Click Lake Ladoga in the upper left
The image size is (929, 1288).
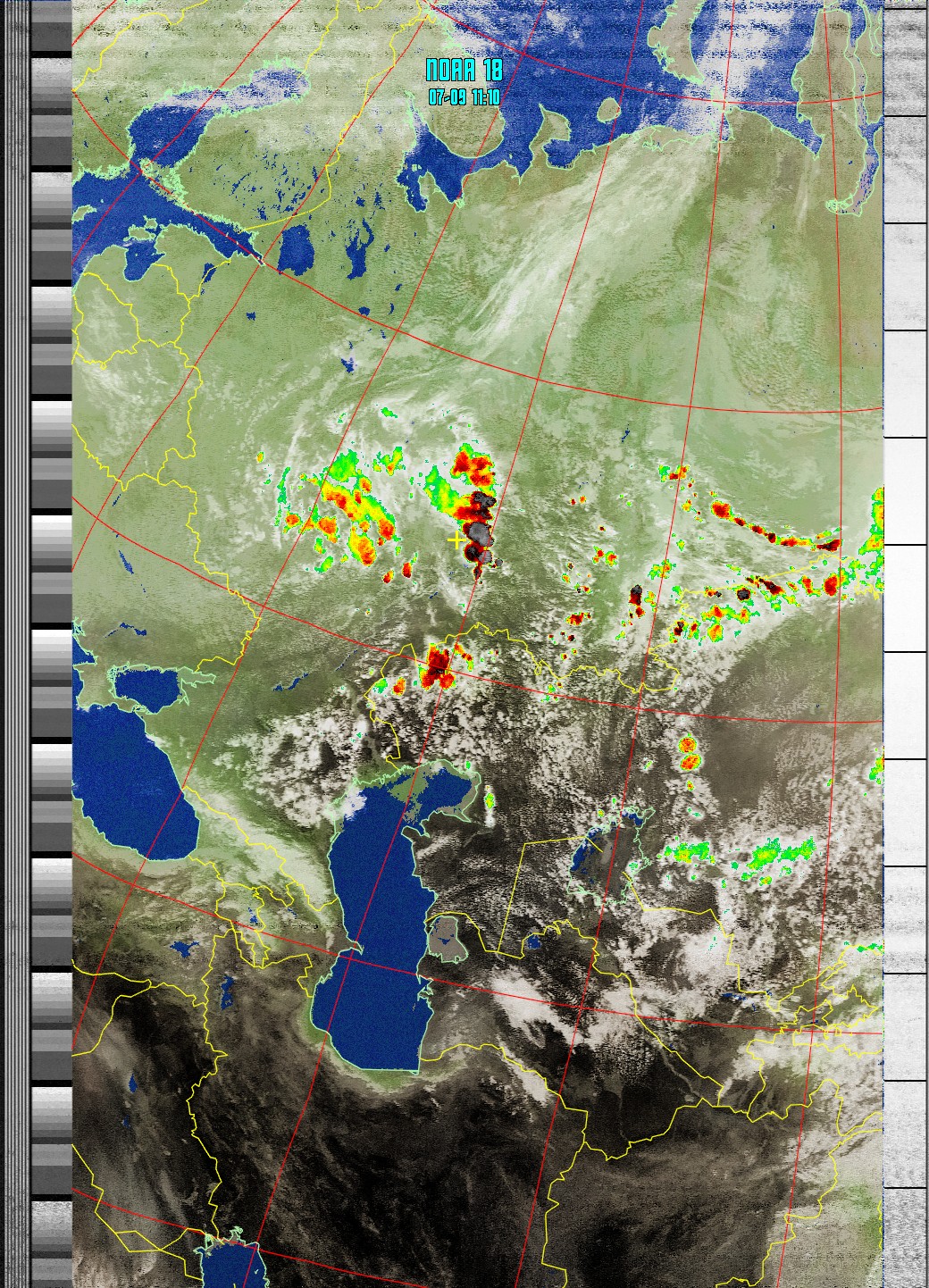[x=293, y=249]
